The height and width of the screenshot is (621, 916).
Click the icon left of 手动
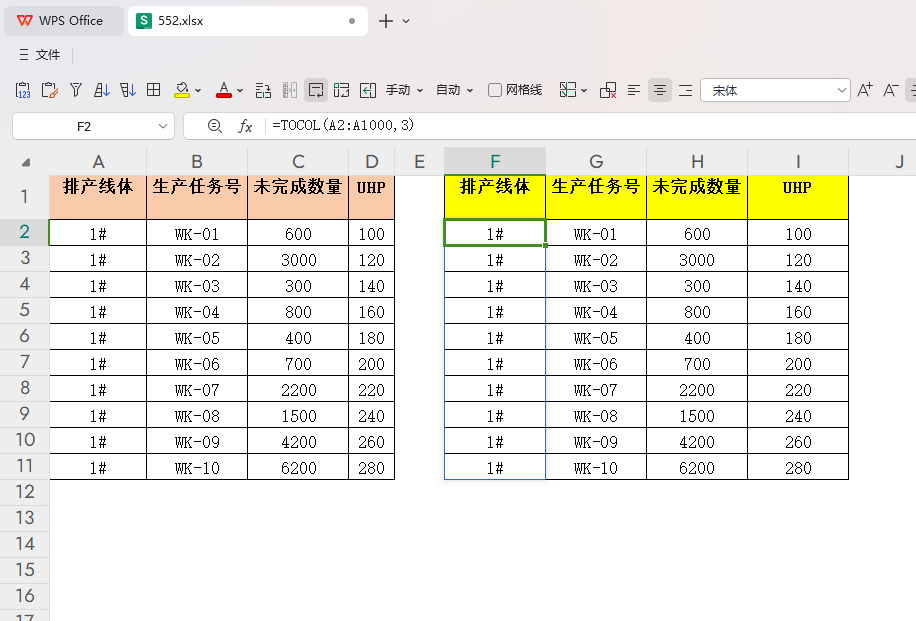coord(368,90)
